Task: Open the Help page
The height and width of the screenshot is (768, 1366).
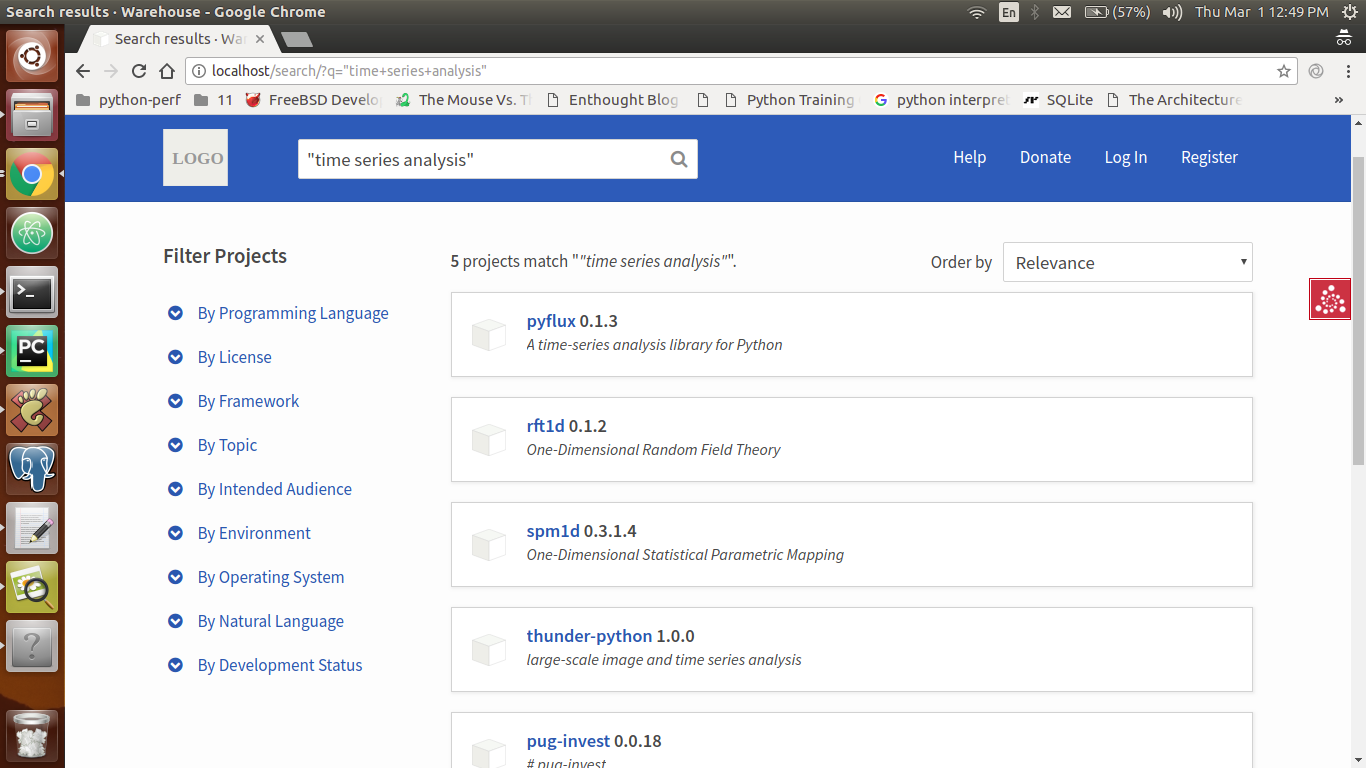Action: pos(969,157)
